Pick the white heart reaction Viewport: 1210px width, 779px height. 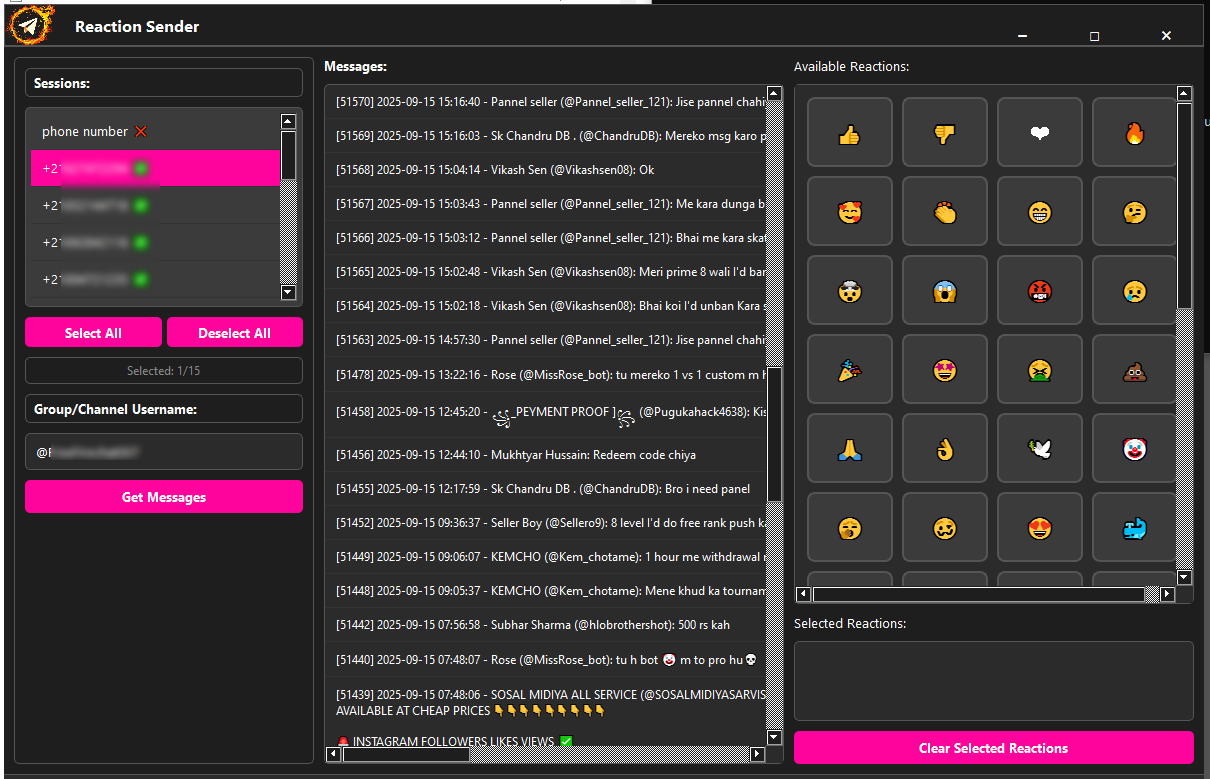pos(1039,133)
